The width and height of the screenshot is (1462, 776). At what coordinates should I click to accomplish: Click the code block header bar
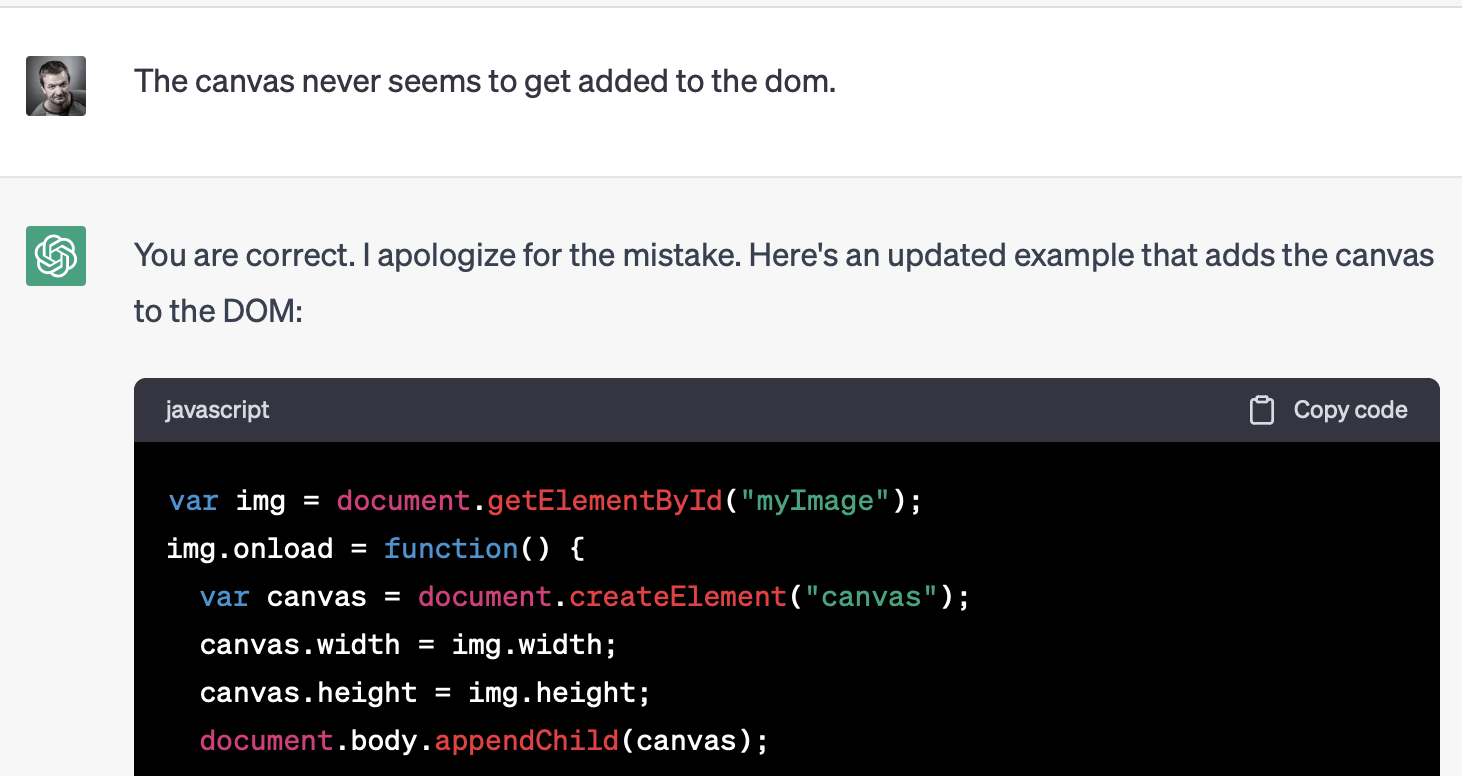[787, 410]
